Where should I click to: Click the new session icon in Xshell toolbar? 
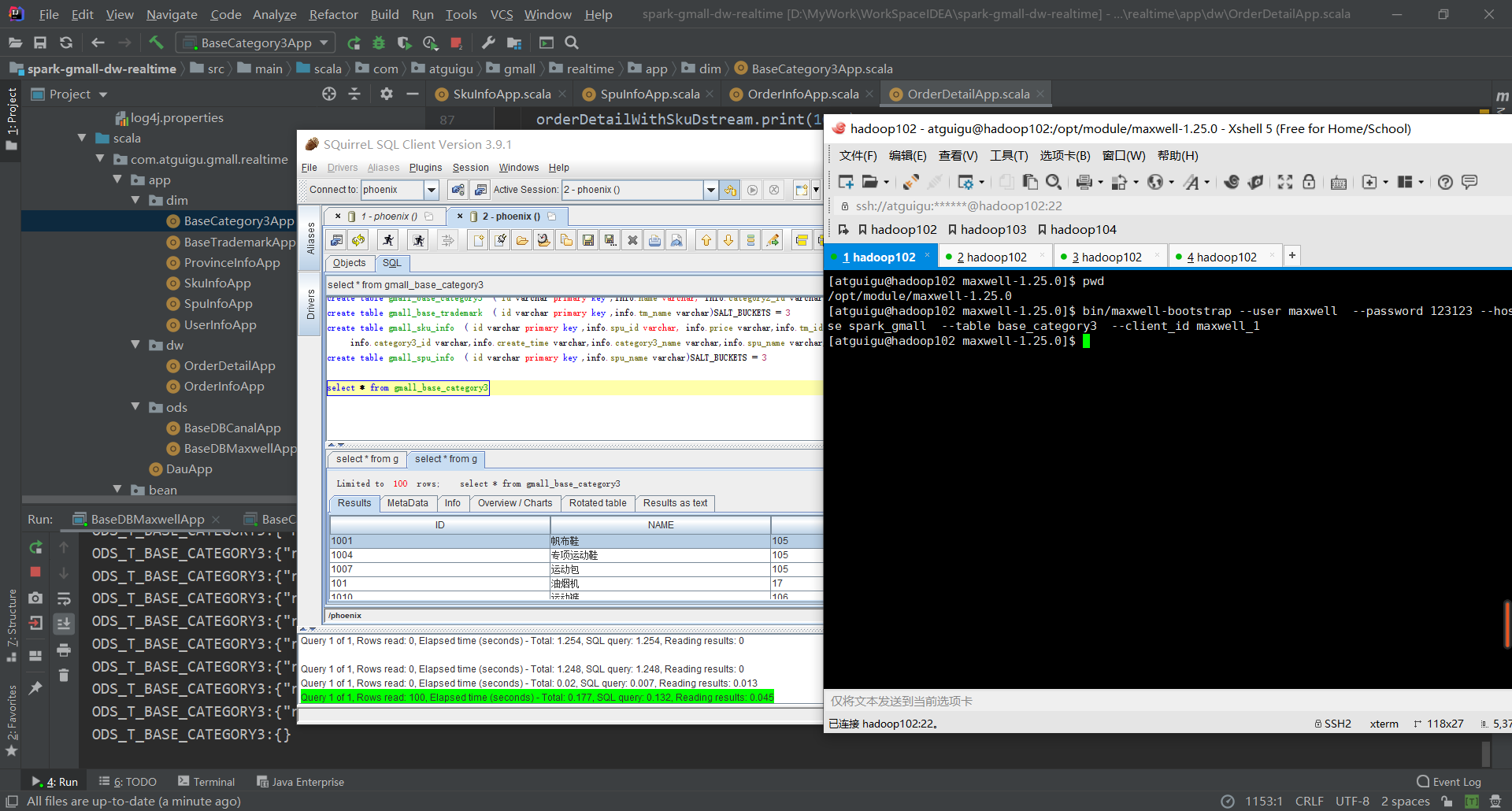(x=846, y=182)
